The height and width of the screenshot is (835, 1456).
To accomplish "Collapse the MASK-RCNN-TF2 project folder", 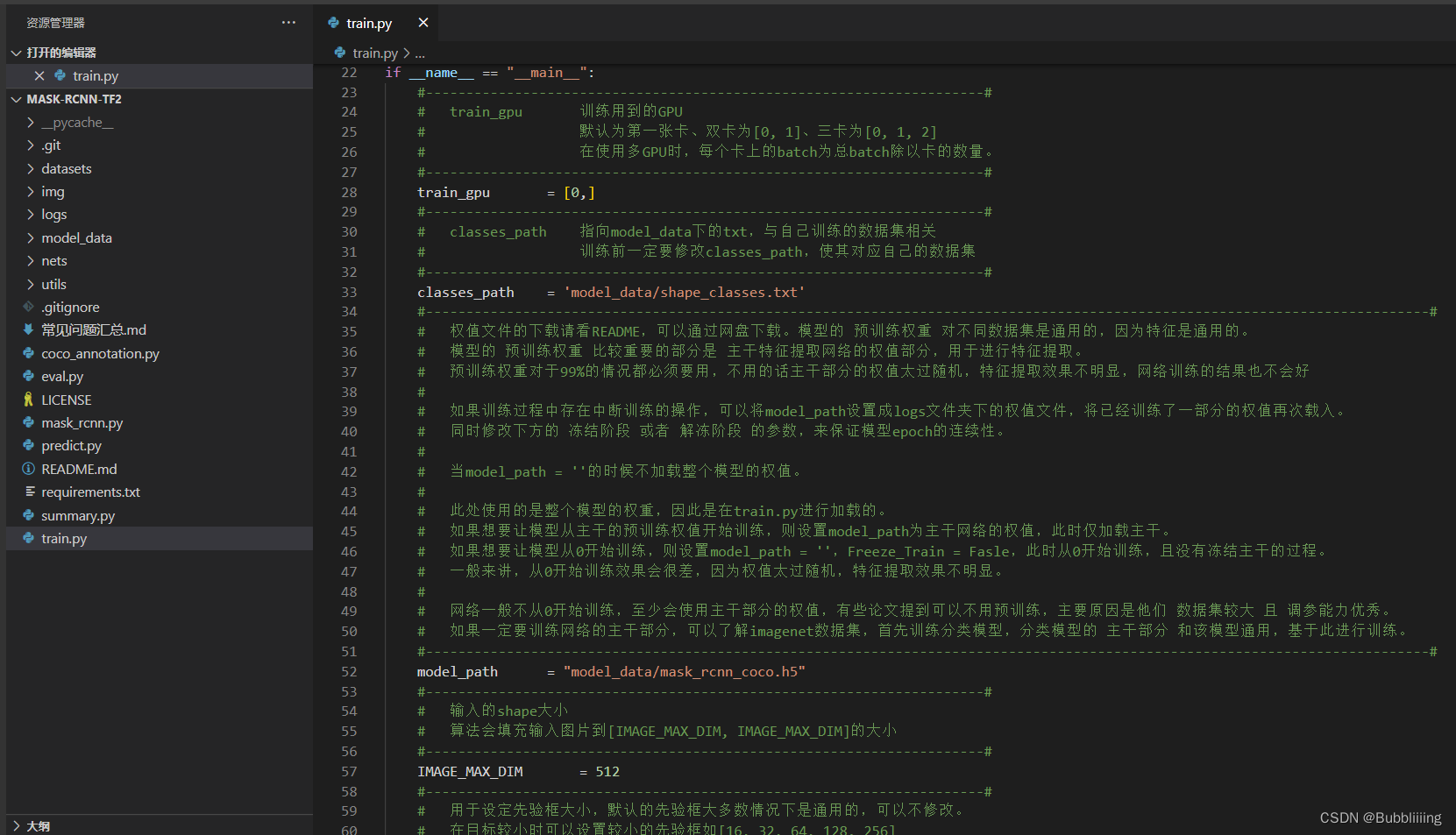I will click(x=16, y=100).
